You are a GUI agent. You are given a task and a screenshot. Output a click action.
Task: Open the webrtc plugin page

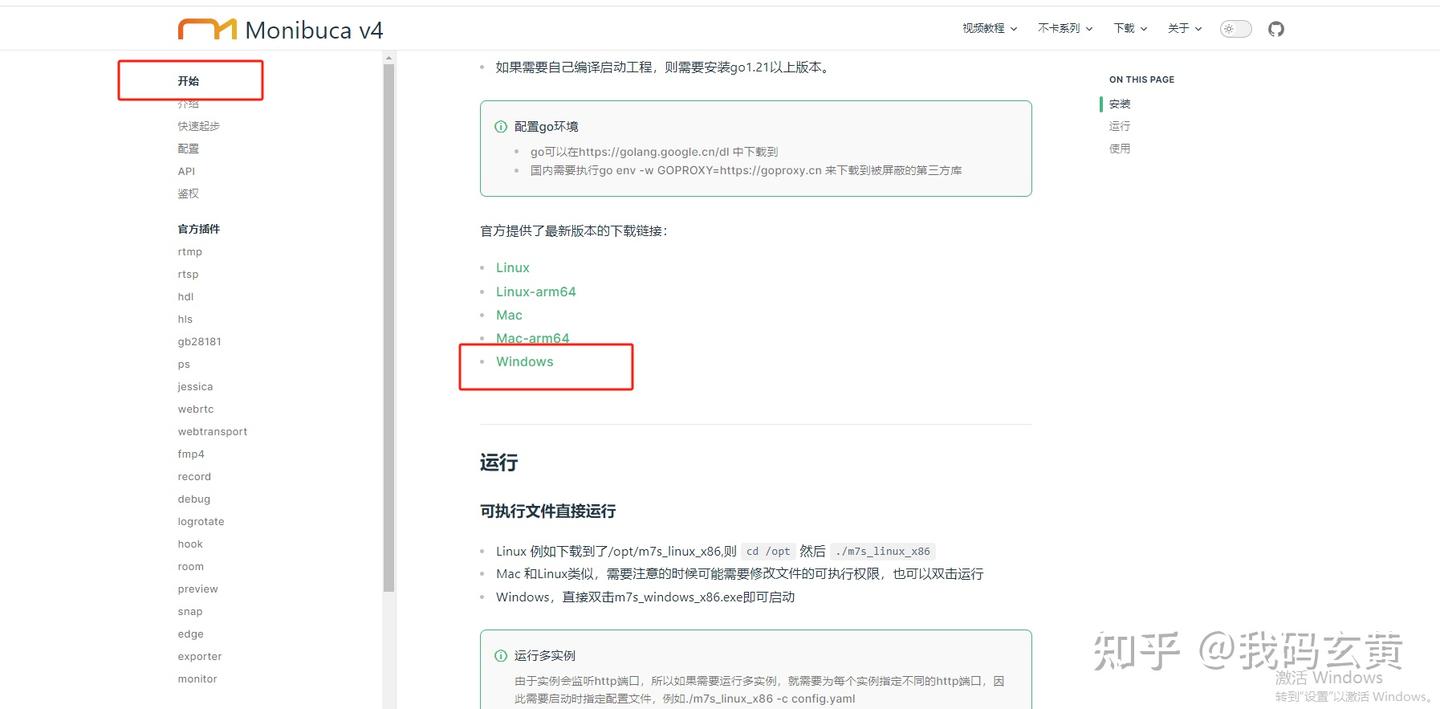195,408
